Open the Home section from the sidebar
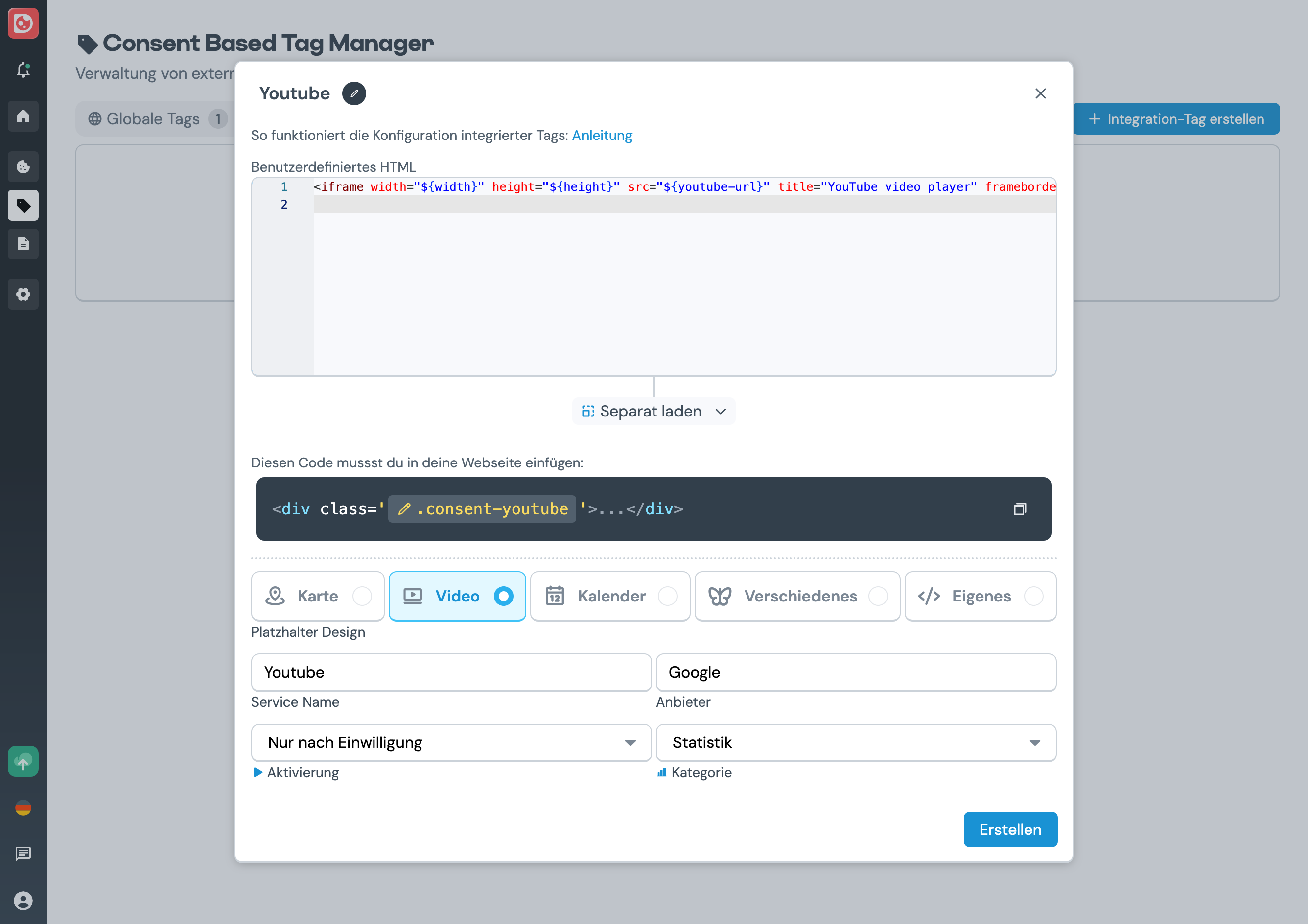 (x=23, y=116)
